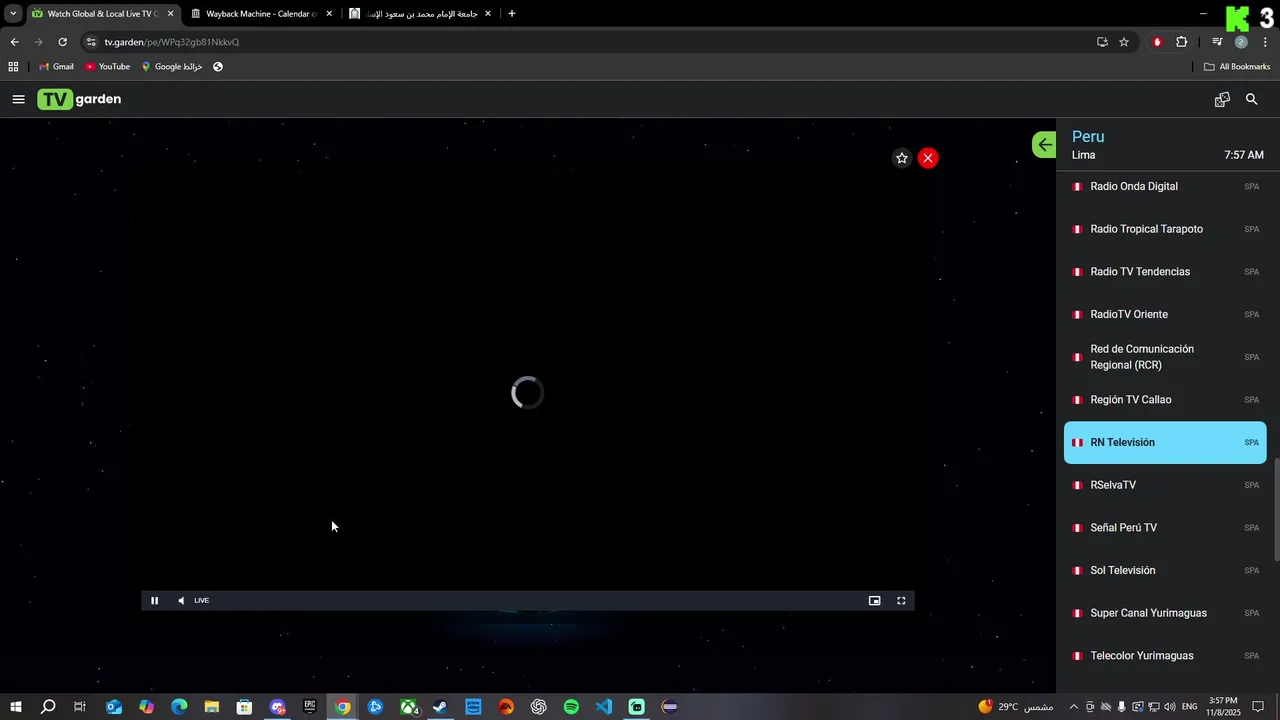The image size is (1280, 720).
Task: Open a new browser tab
Action: pos(512,14)
